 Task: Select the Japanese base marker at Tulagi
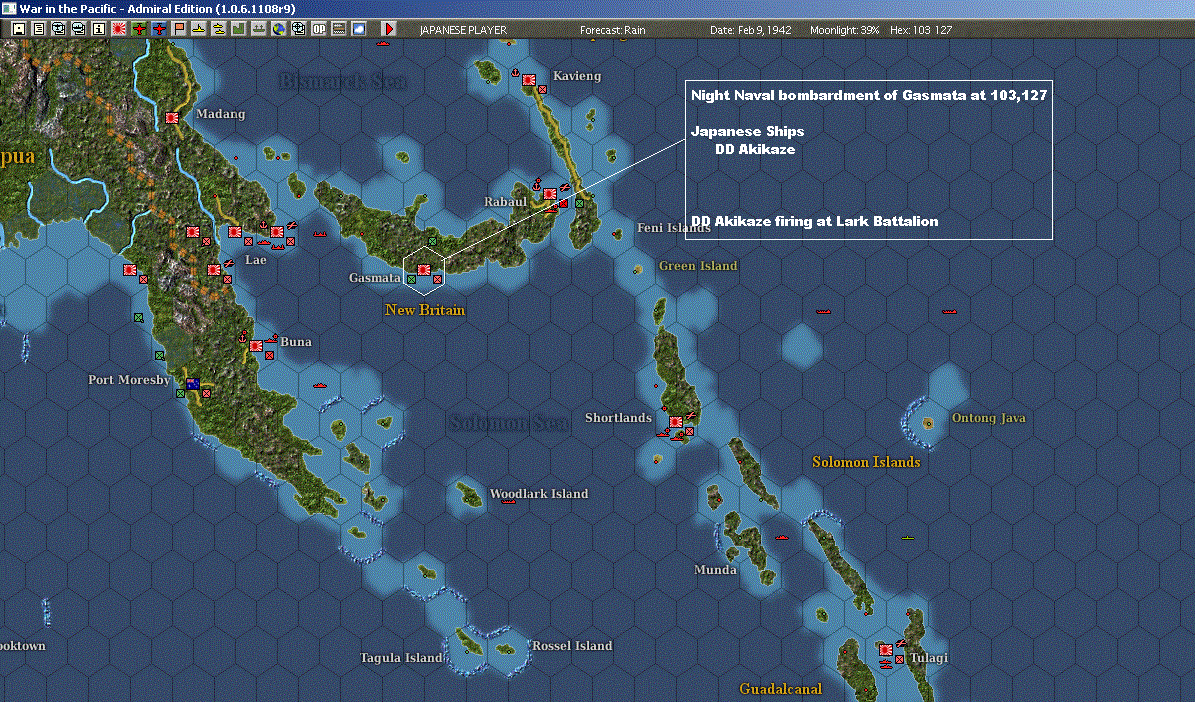click(886, 650)
